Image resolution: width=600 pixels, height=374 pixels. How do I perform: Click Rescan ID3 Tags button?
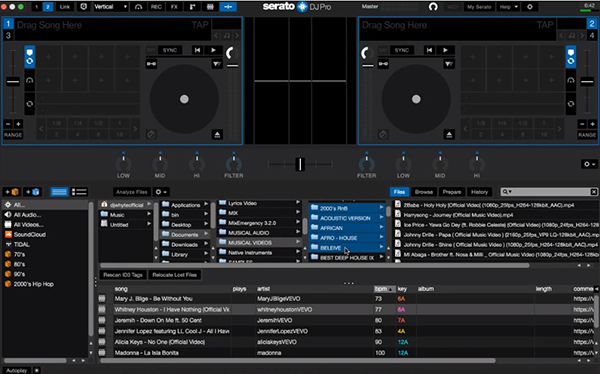(x=123, y=275)
